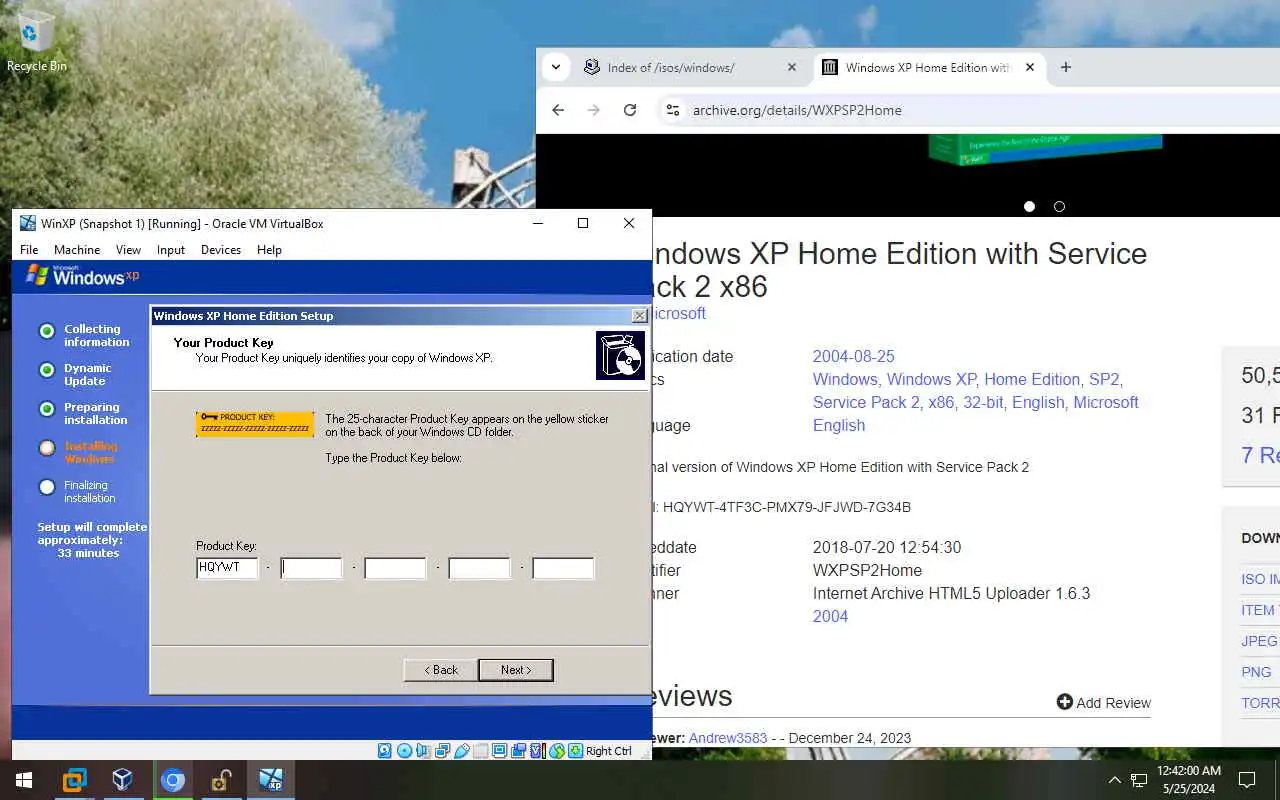View site information icon in address bar
The height and width of the screenshot is (800, 1280).
(673, 110)
